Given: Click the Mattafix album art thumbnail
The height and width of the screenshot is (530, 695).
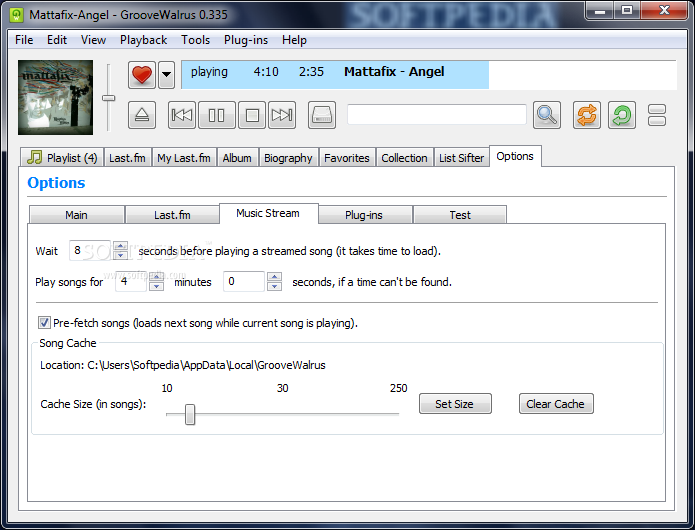Looking at the screenshot, I should 55,97.
